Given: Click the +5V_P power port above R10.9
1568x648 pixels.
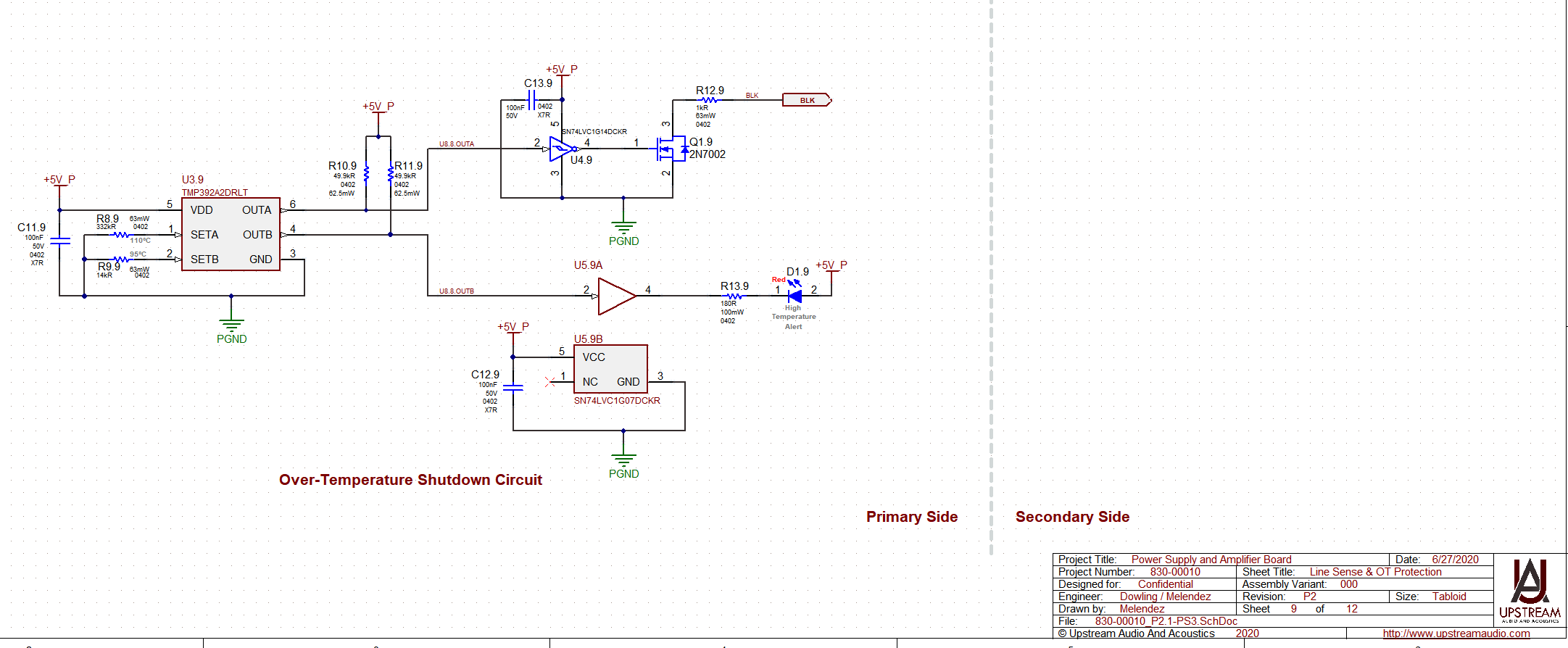Looking at the screenshot, I should pos(378,109).
